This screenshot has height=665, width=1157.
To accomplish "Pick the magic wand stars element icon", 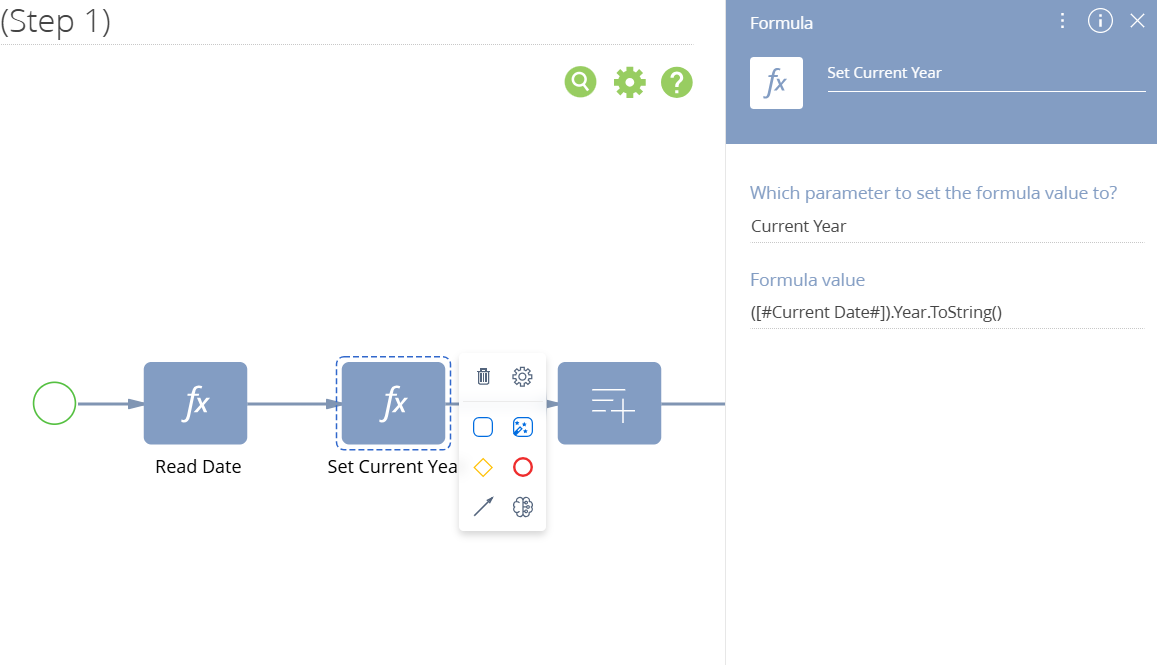I will pyautogui.click(x=522, y=428).
